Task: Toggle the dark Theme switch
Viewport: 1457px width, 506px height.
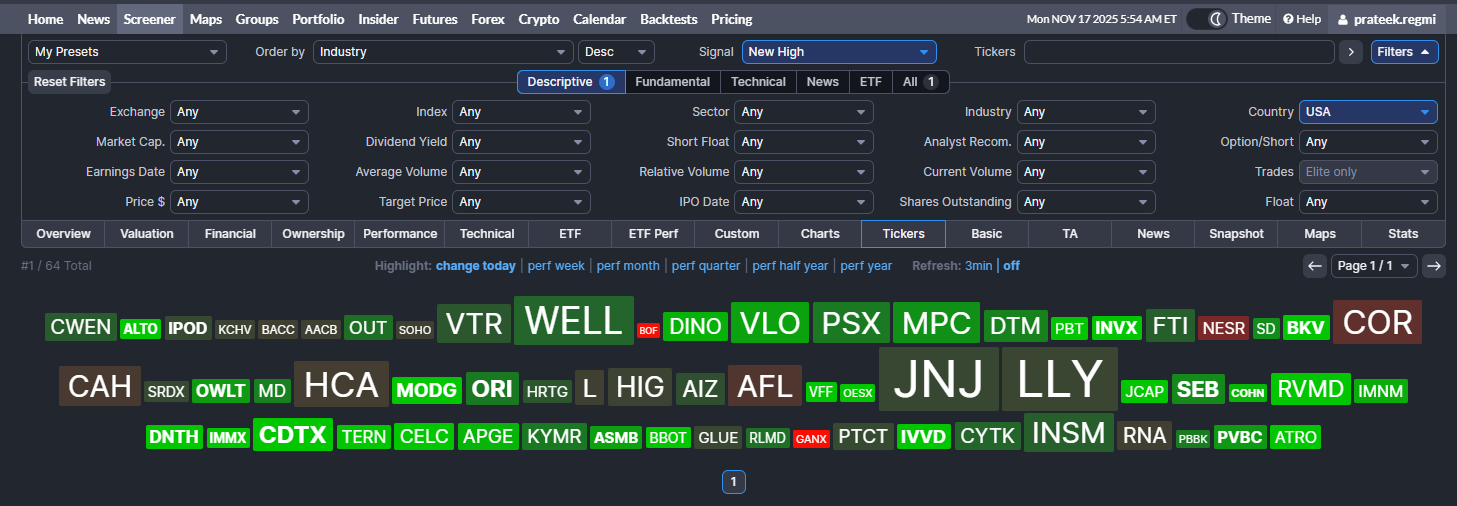Action: pyautogui.click(x=1206, y=19)
